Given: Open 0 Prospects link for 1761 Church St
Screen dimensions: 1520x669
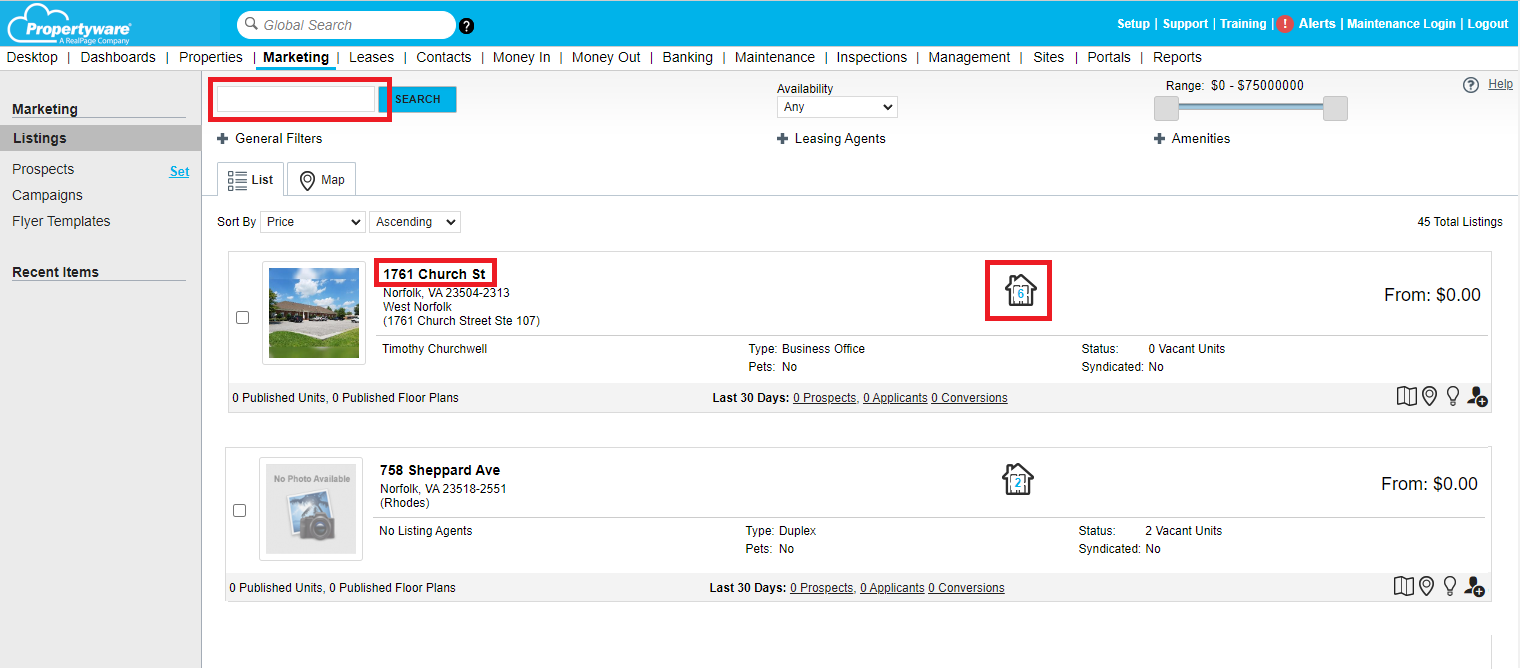Looking at the screenshot, I should click(824, 397).
